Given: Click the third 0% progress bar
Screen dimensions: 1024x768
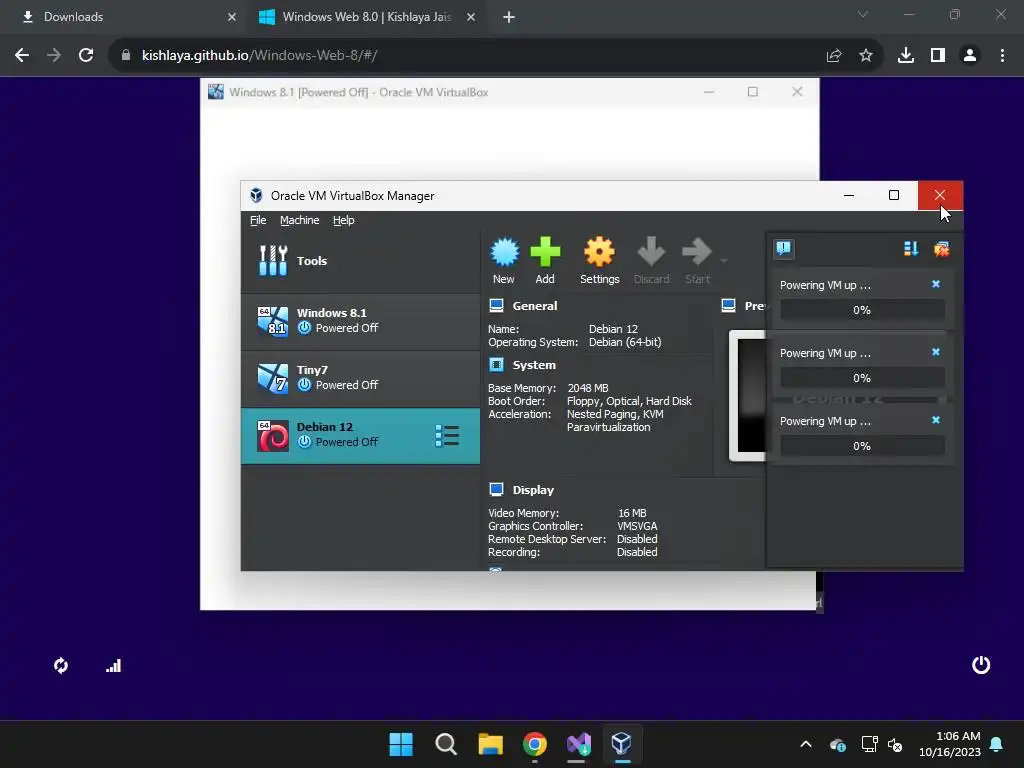Looking at the screenshot, I should coord(862,446).
